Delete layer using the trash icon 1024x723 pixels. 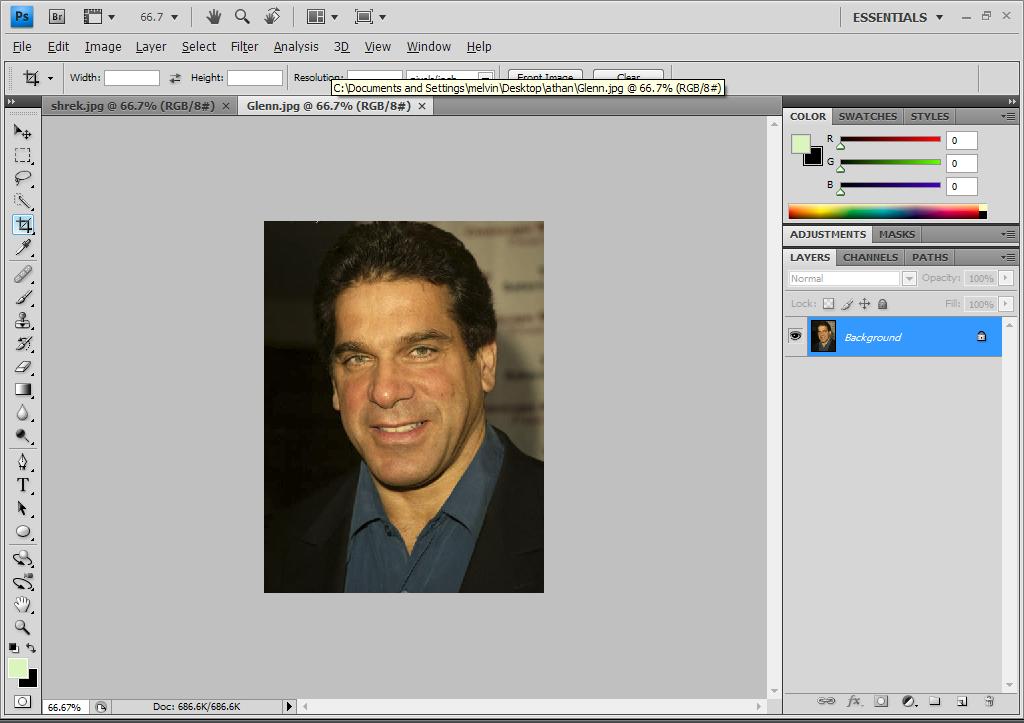point(989,701)
